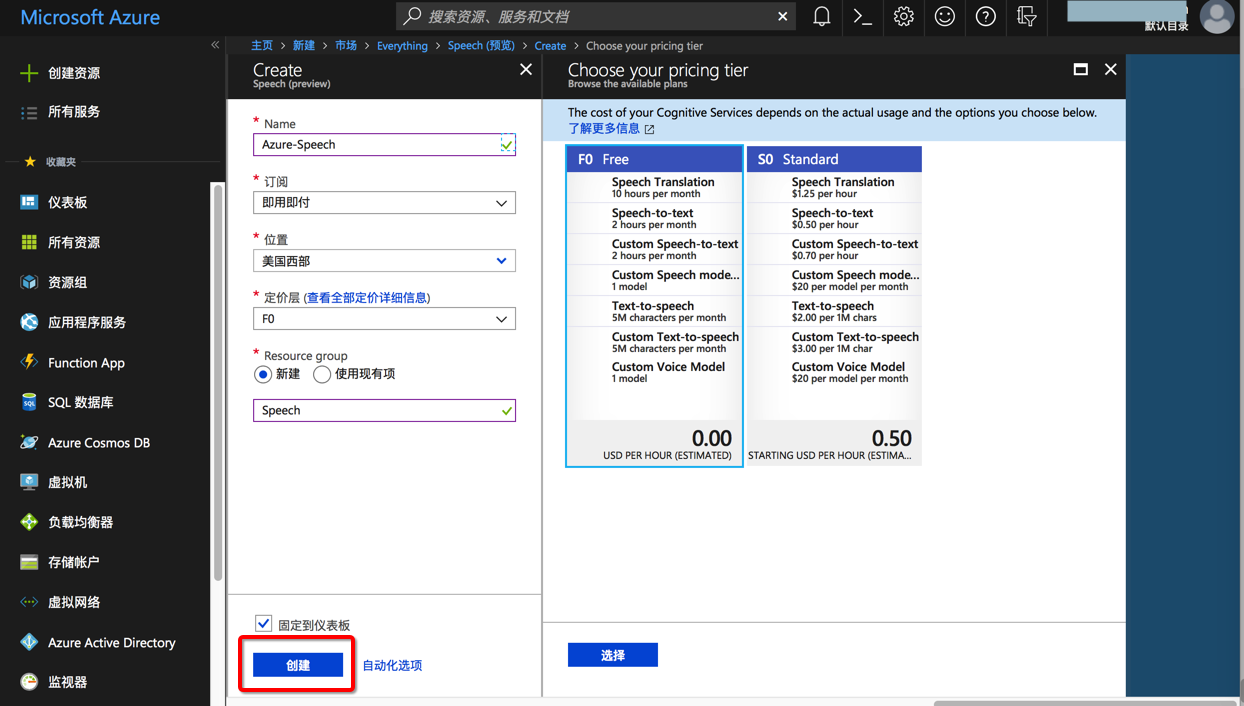Click the Name field Azure-Speech
This screenshot has width=1244, height=706.
384,145
